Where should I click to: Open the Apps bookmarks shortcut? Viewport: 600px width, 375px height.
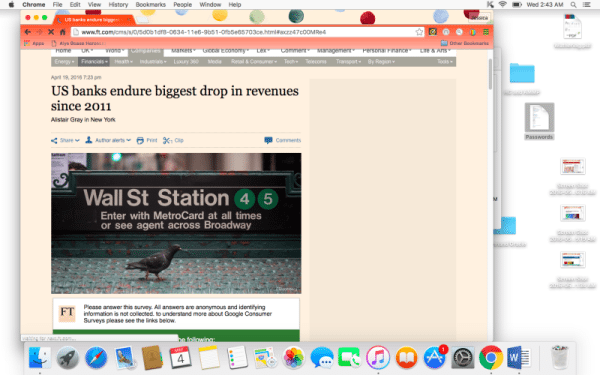(x=34, y=43)
